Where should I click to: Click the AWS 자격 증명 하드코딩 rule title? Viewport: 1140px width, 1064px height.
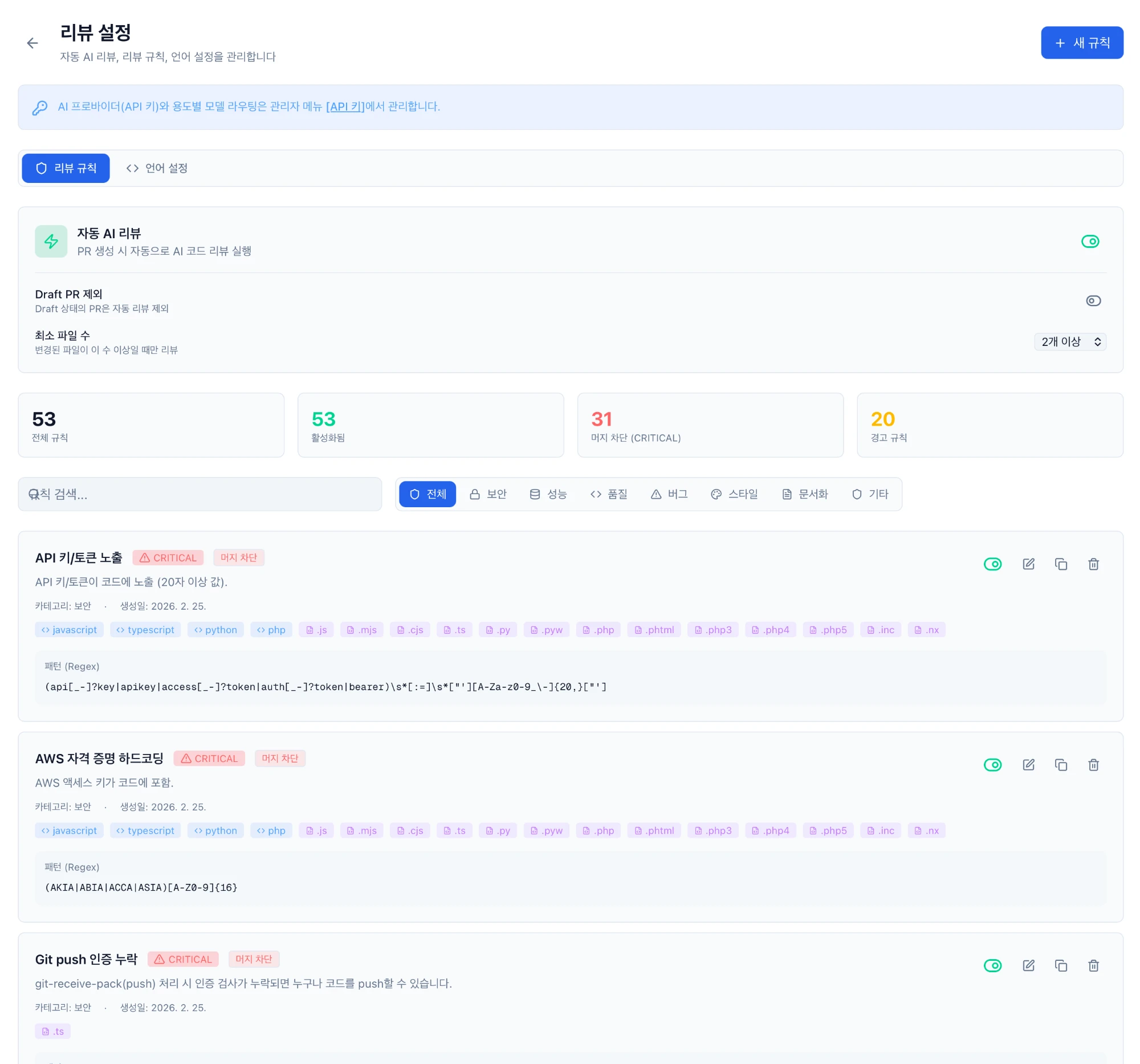click(x=99, y=759)
